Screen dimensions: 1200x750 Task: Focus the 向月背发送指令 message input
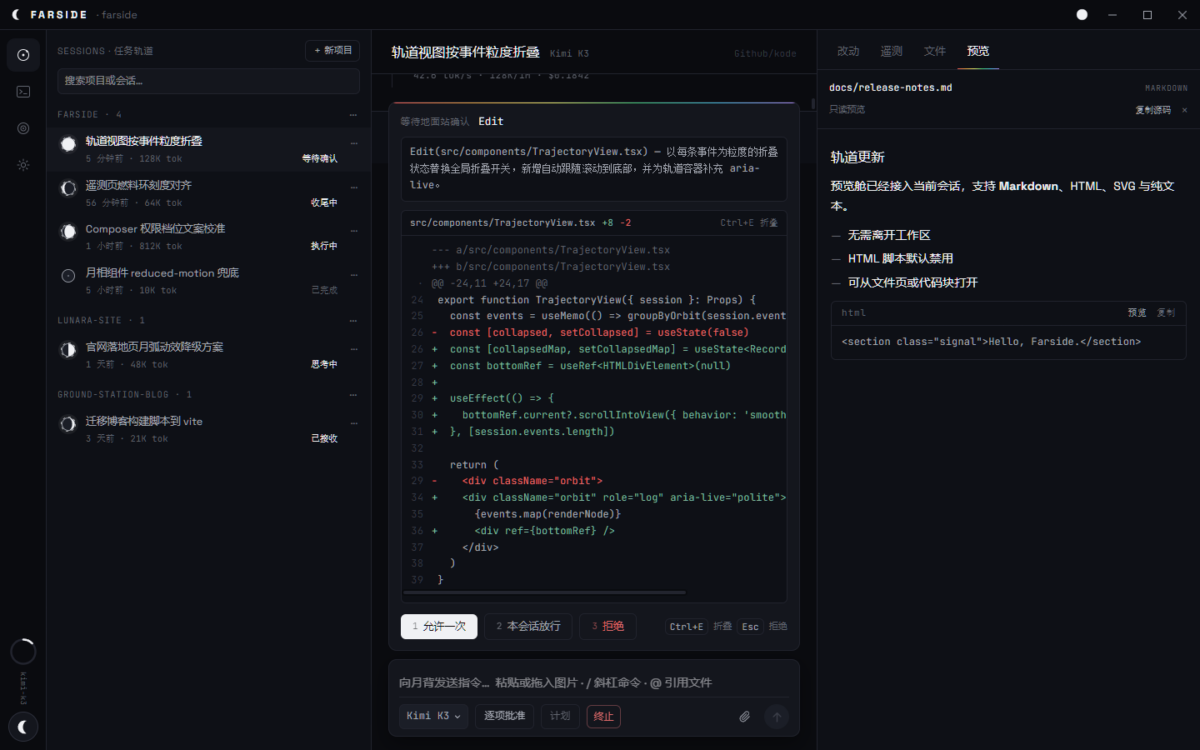(x=594, y=682)
